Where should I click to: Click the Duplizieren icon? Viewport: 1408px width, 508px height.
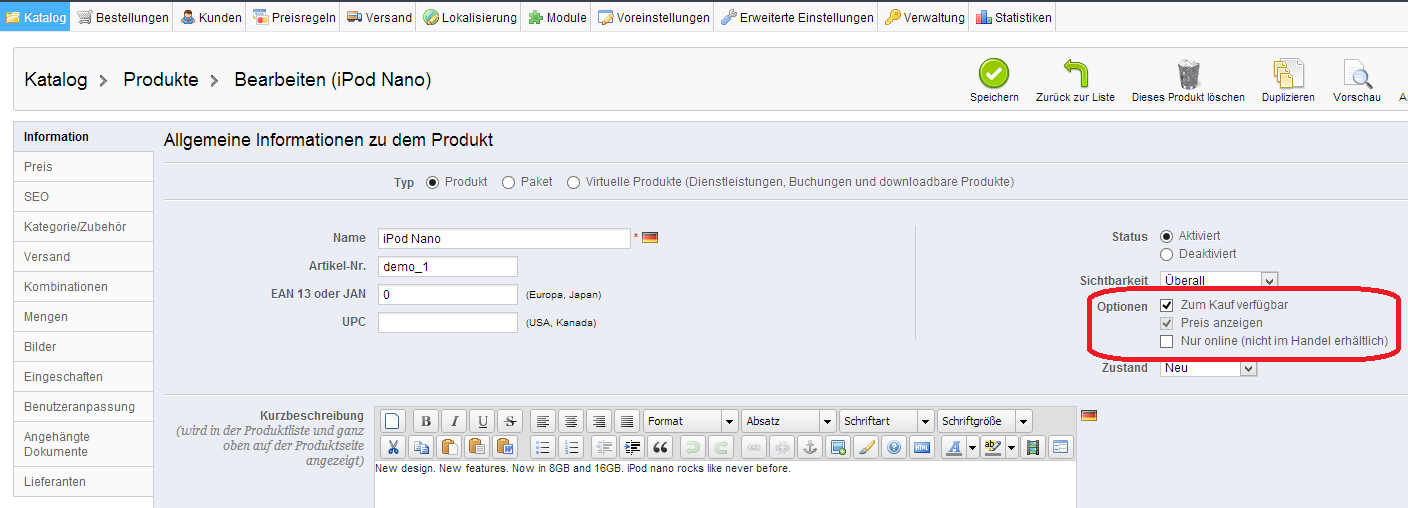(1288, 73)
